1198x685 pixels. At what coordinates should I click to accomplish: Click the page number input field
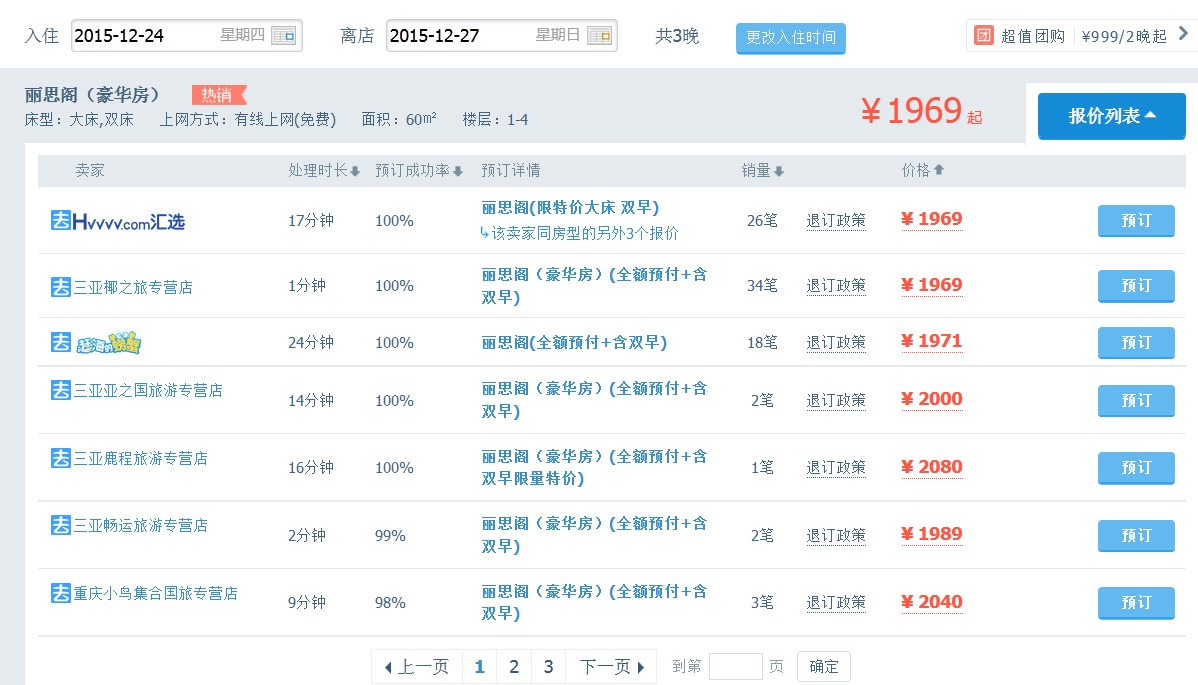pyautogui.click(x=735, y=667)
